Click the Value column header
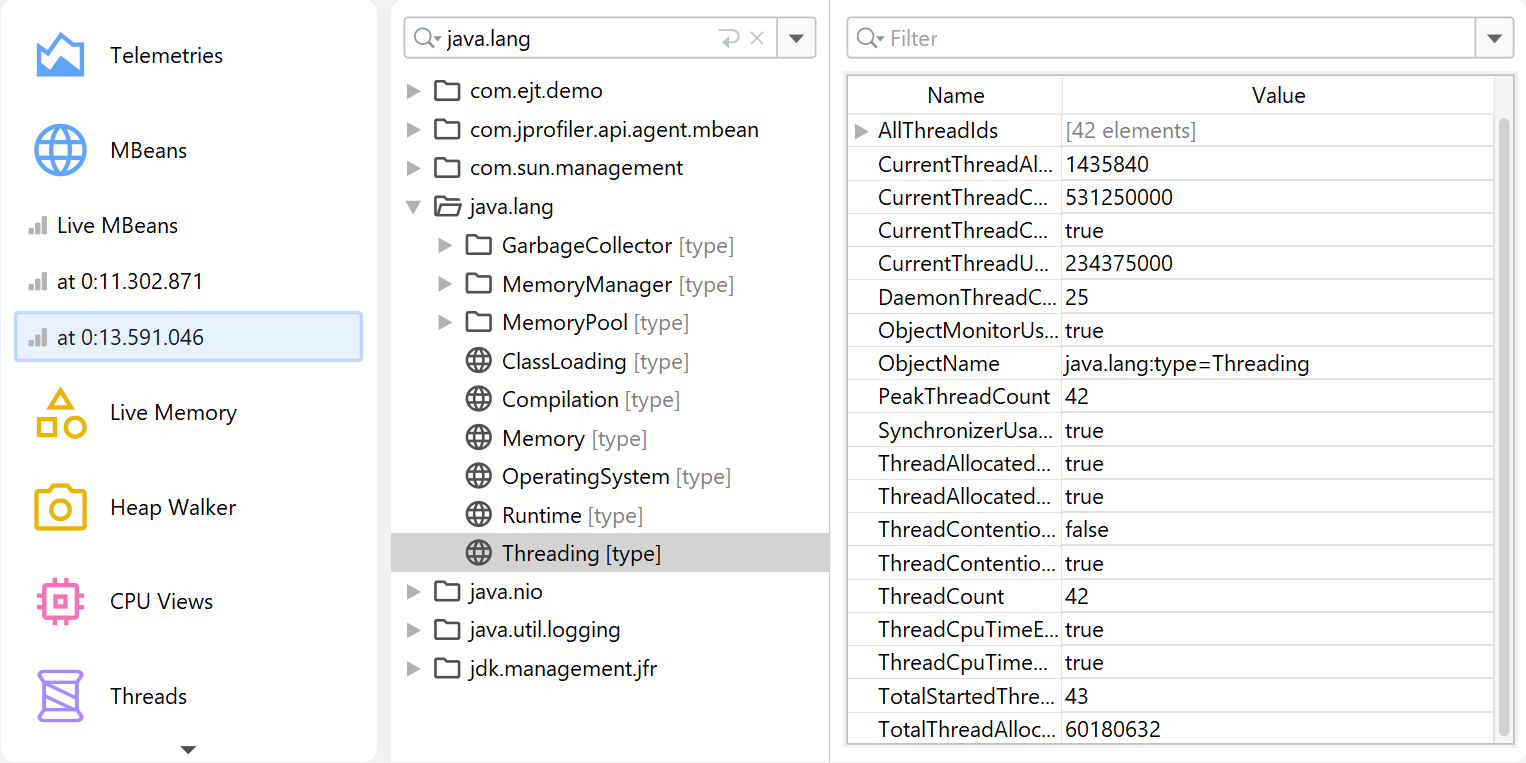The width and height of the screenshot is (1526, 763). pyautogui.click(x=1277, y=96)
